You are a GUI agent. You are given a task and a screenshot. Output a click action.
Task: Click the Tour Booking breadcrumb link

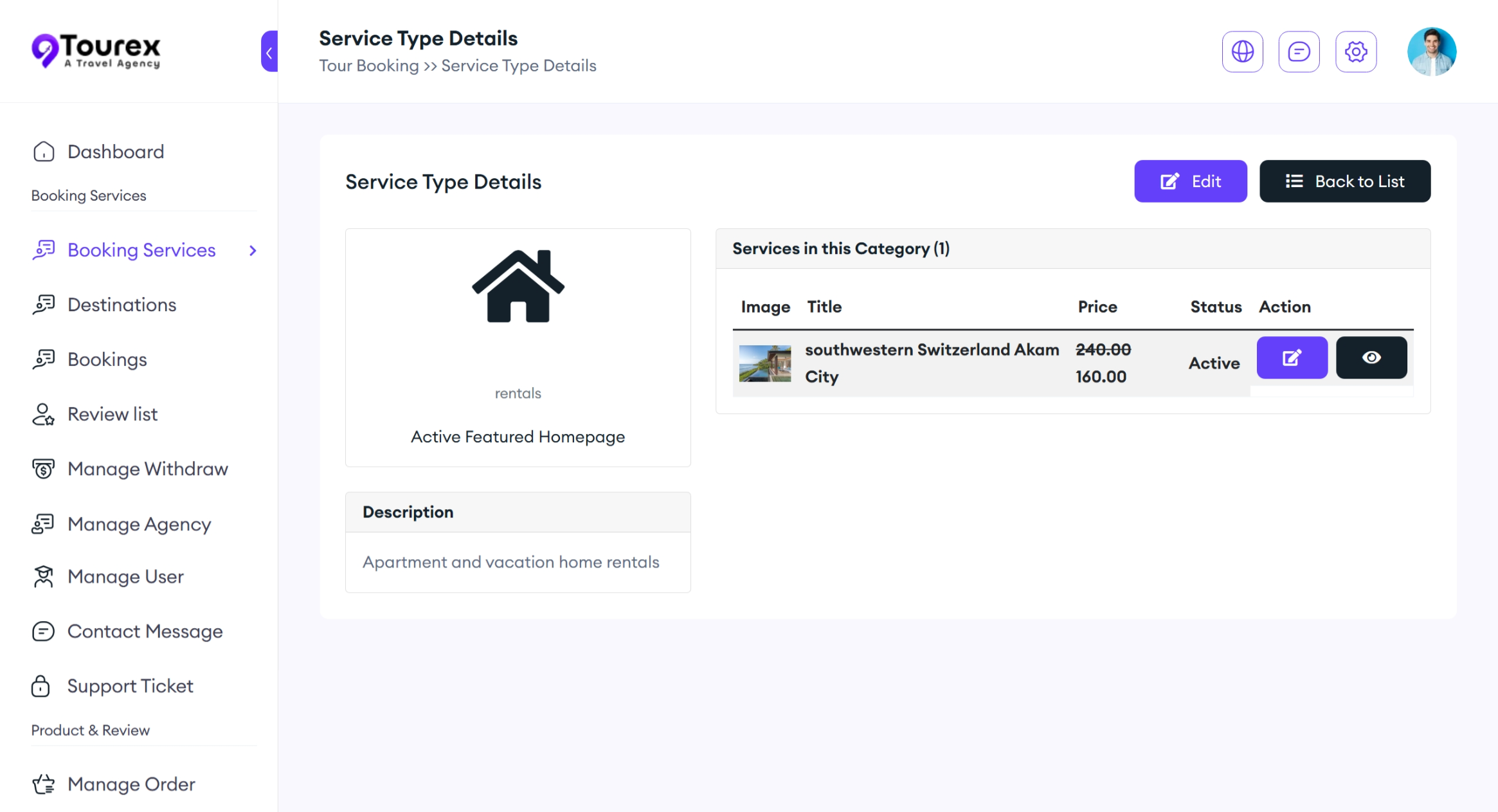[x=368, y=66]
